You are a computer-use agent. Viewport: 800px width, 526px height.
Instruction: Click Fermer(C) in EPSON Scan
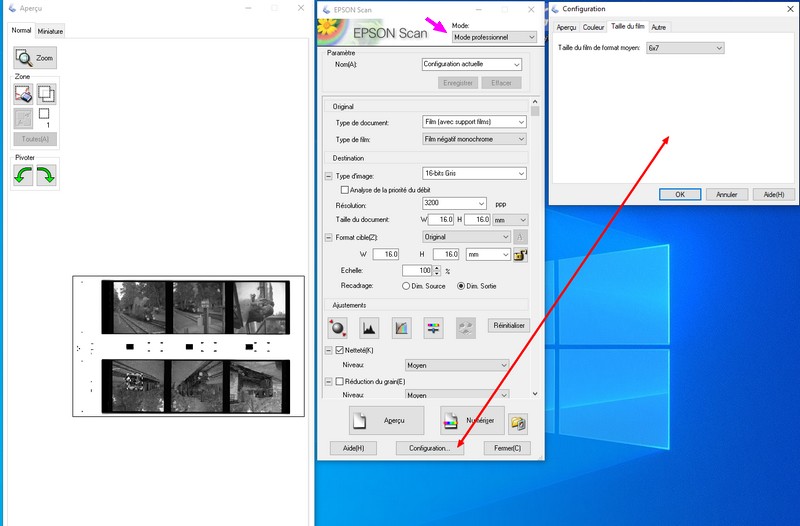507,448
